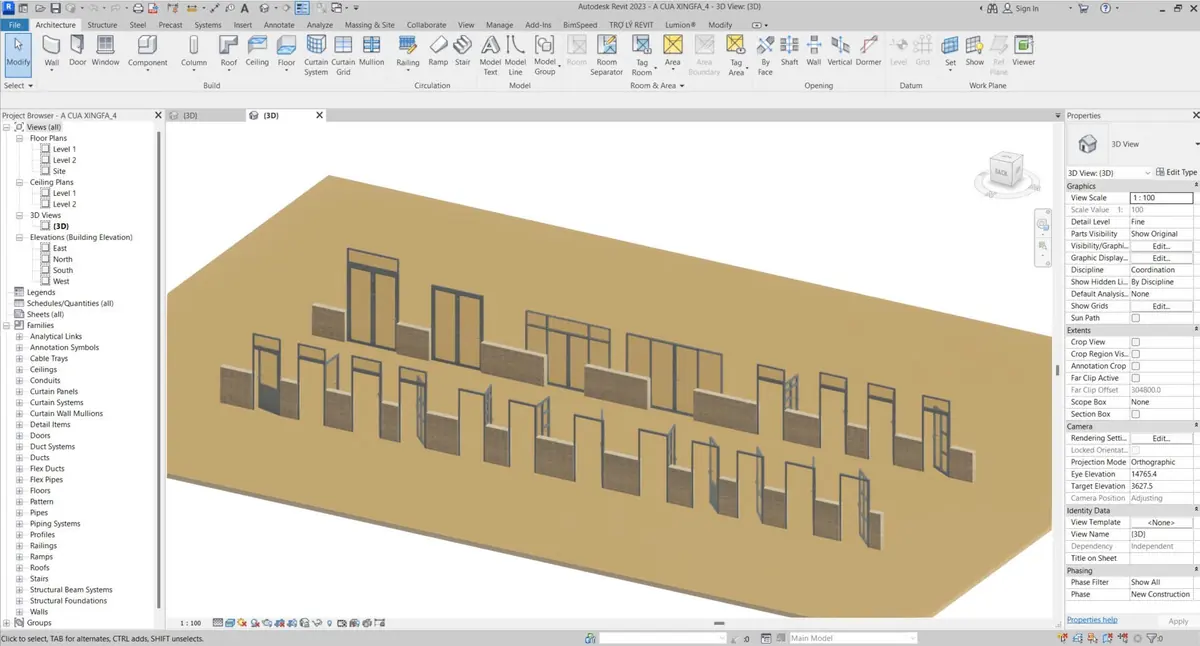Go to the Collaborate tab
The height and width of the screenshot is (646, 1200).
427,24
